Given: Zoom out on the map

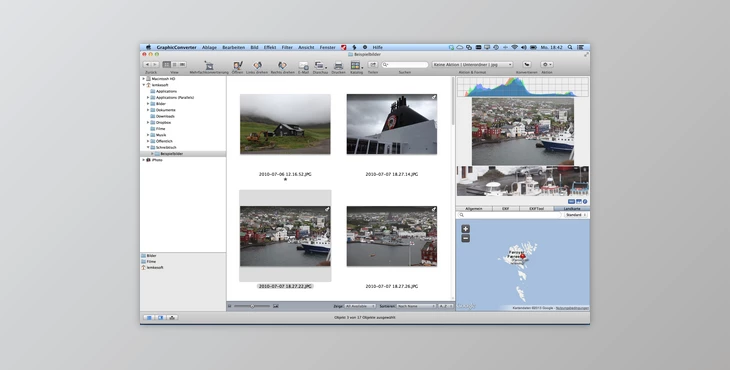Looking at the screenshot, I should pos(465,238).
